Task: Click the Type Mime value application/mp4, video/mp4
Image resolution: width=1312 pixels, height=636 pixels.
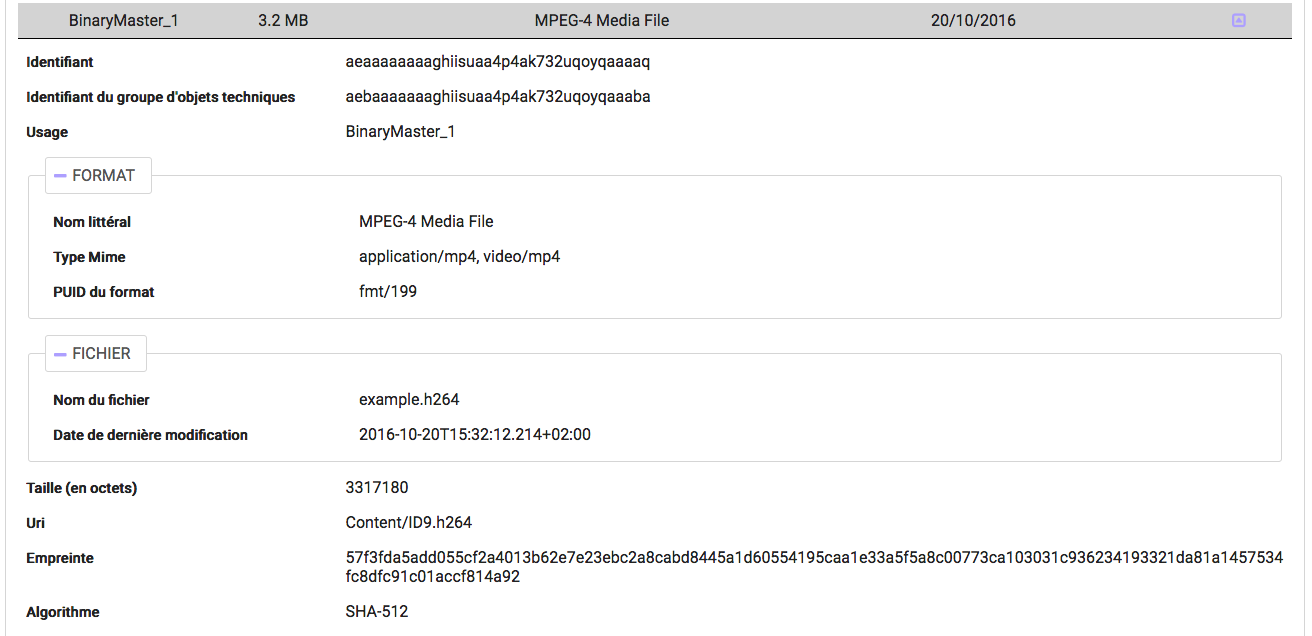Action: [x=460, y=257]
